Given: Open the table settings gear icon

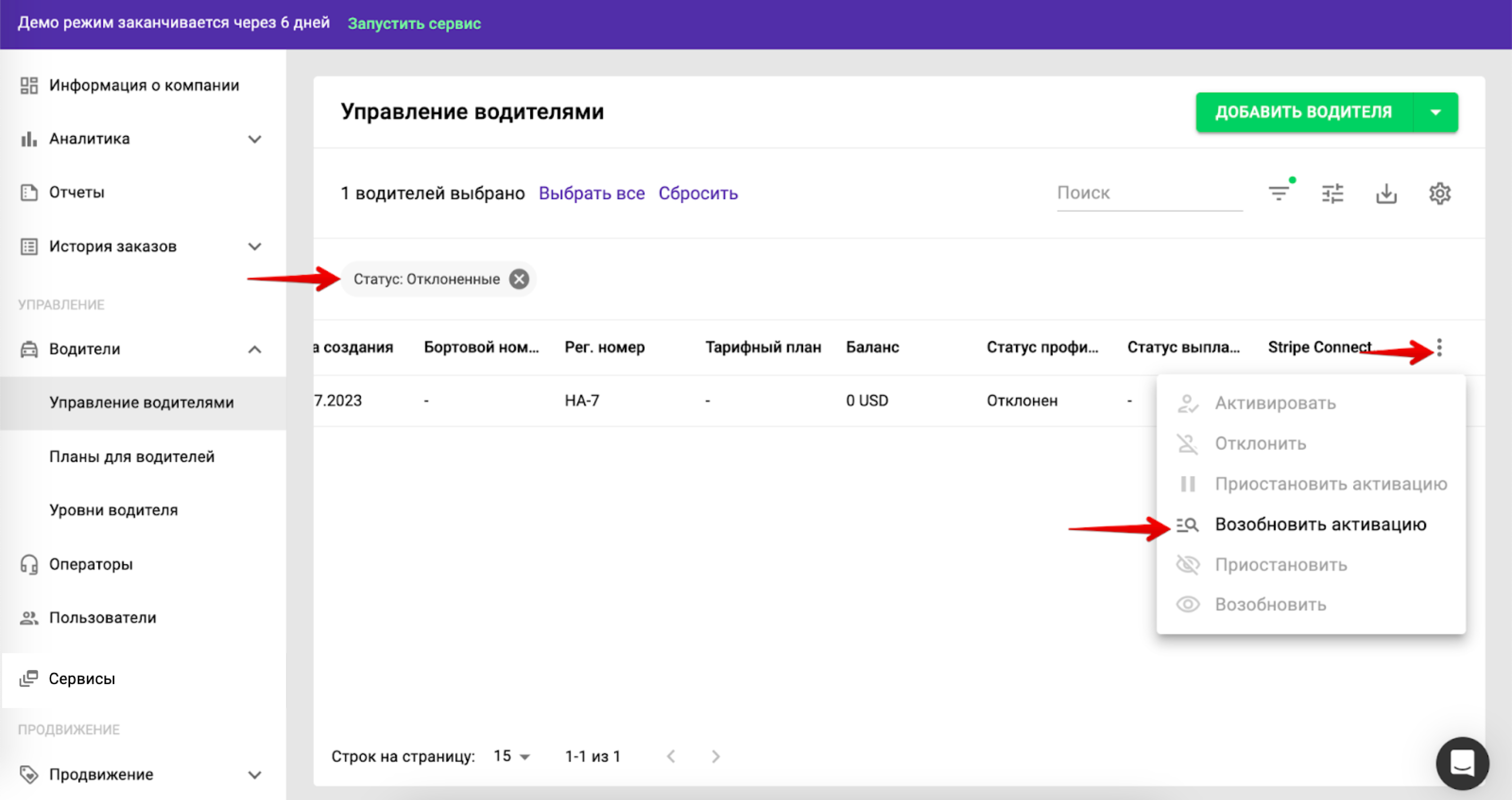Looking at the screenshot, I should coord(1439,193).
